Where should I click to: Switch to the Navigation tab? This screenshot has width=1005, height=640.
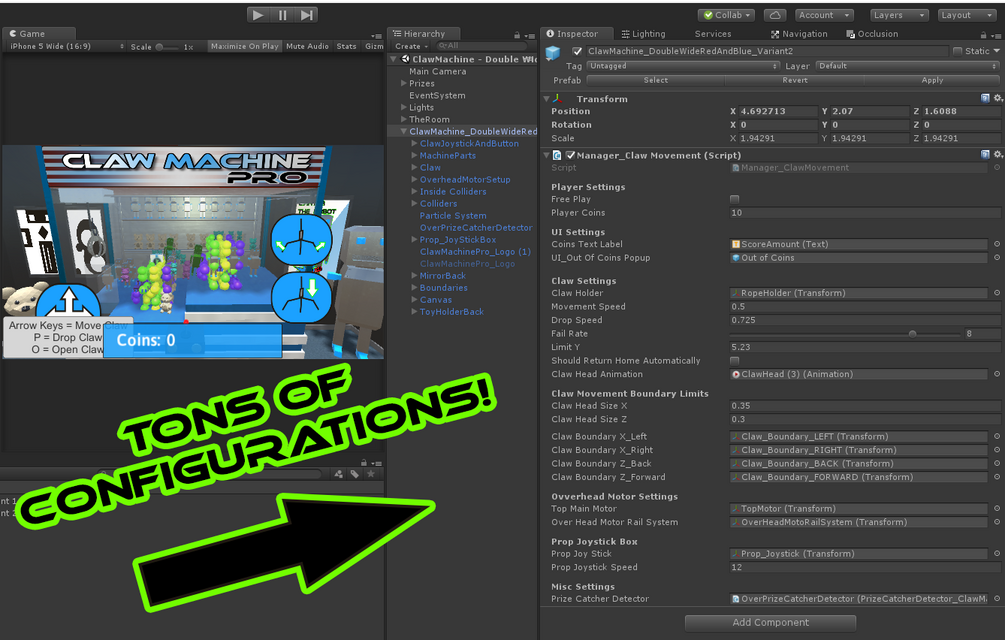799,33
